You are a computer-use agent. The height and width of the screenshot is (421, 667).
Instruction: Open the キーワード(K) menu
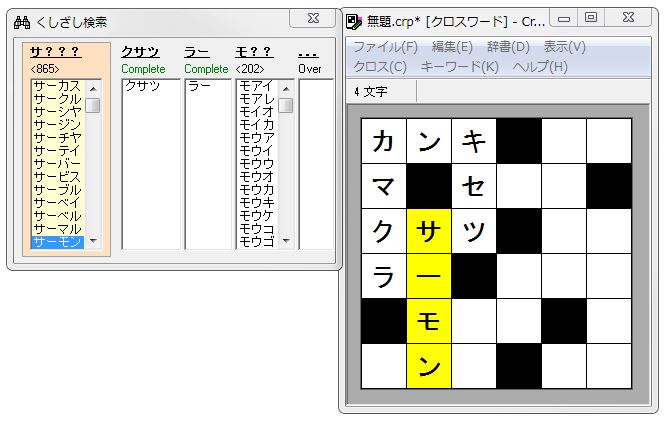tap(459, 67)
